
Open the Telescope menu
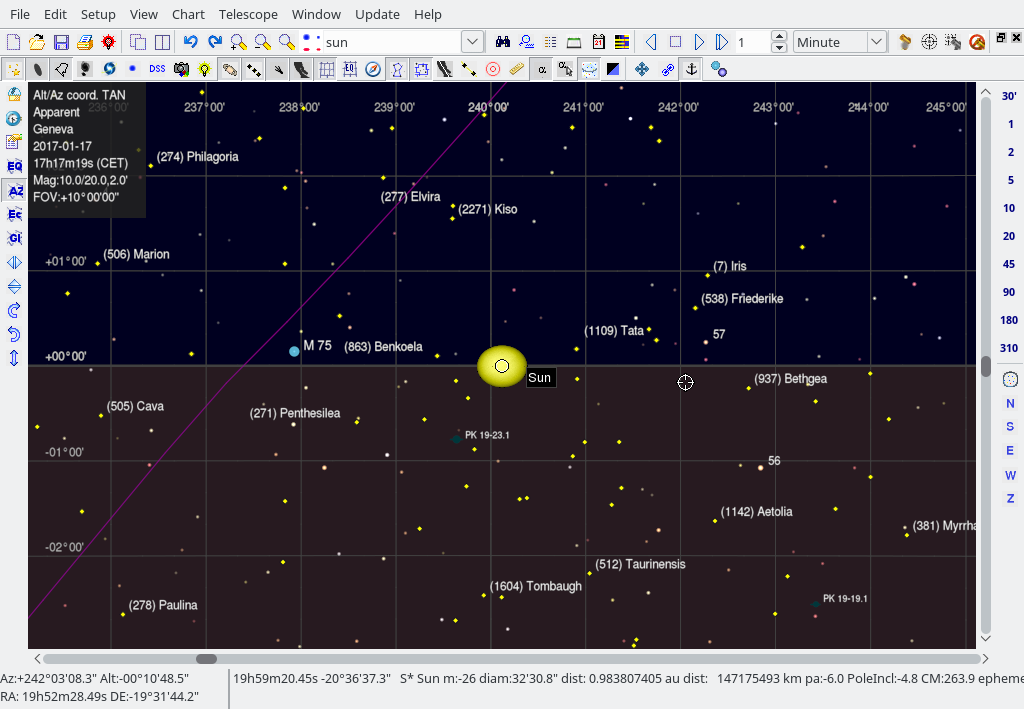[248, 14]
